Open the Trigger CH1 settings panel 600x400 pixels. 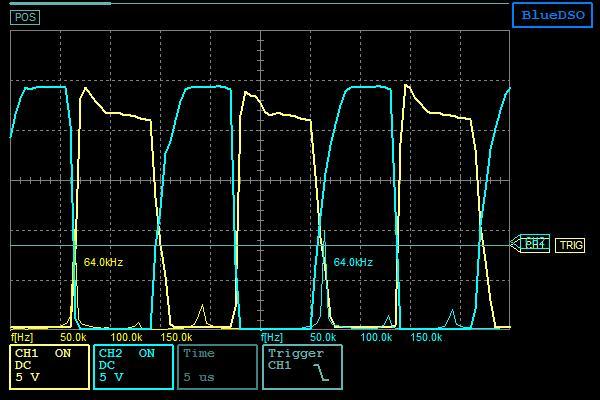302,367
